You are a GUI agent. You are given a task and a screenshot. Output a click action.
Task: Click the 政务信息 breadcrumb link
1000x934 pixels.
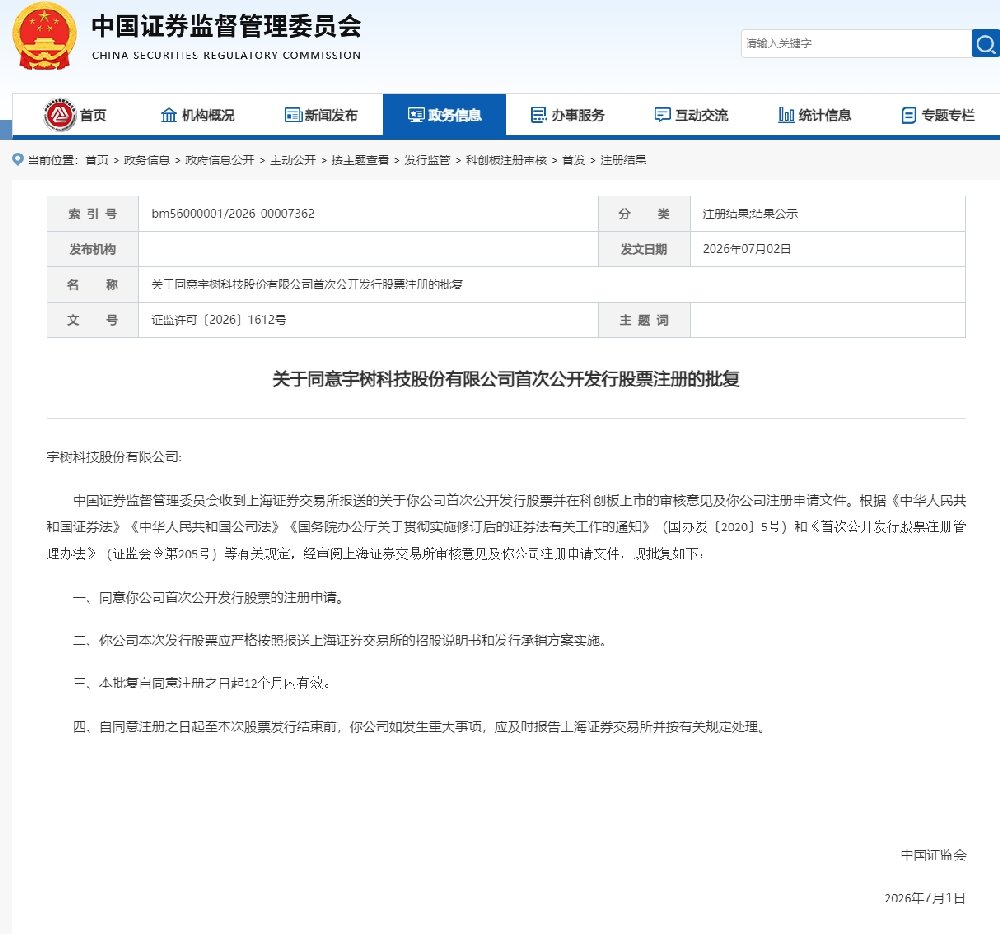147,160
